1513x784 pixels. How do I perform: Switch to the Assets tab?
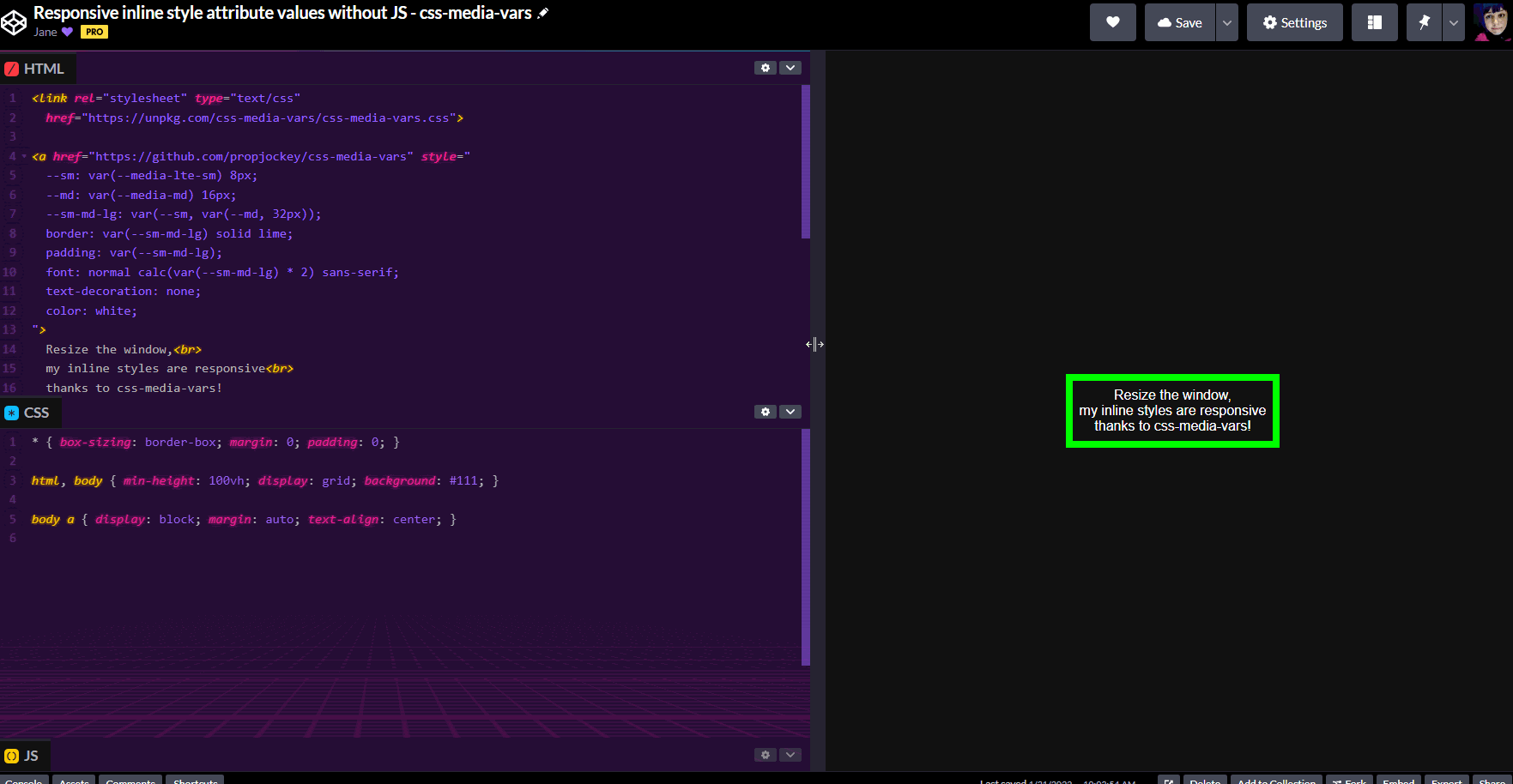pyautogui.click(x=74, y=781)
